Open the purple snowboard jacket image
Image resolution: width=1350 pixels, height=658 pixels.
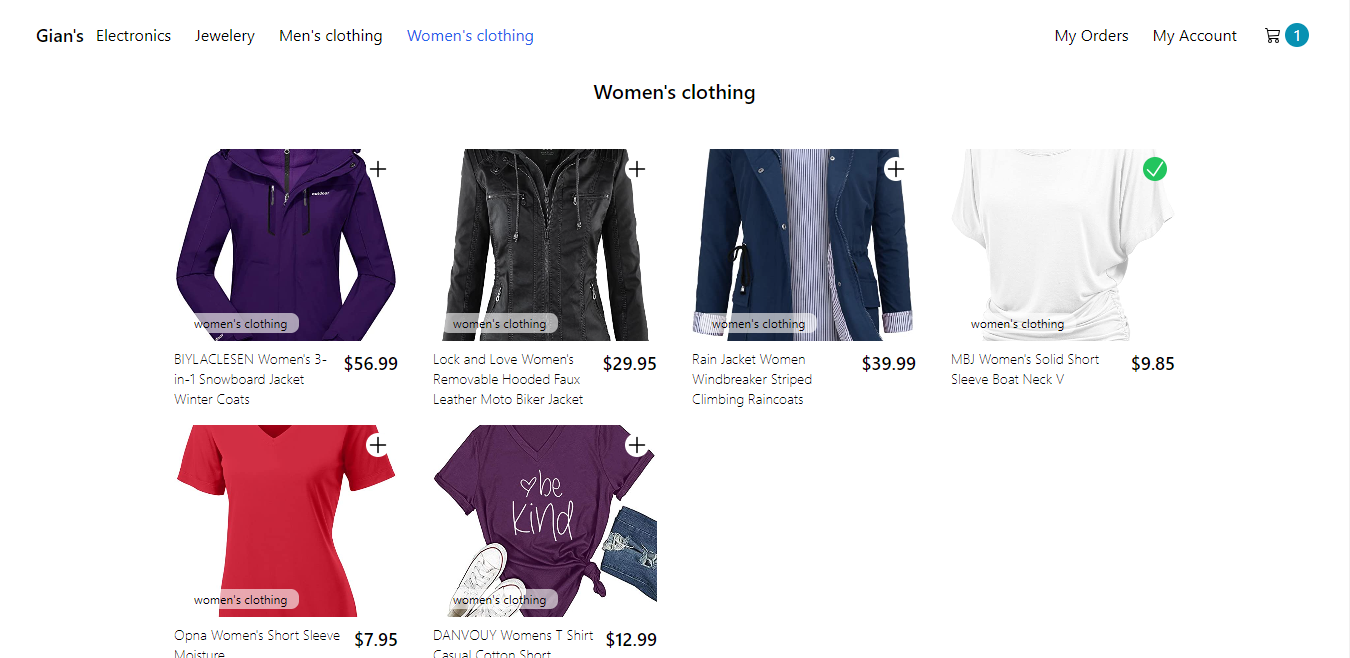coord(286,245)
